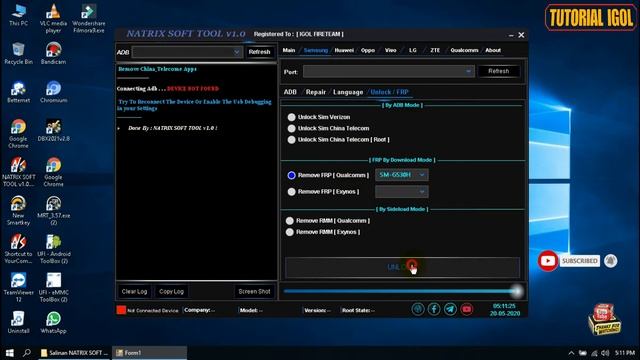This screenshot has height=360, width=640.
Task: Launch MRT_3.57.exe desktop shortcut
Action: point(53,210)
